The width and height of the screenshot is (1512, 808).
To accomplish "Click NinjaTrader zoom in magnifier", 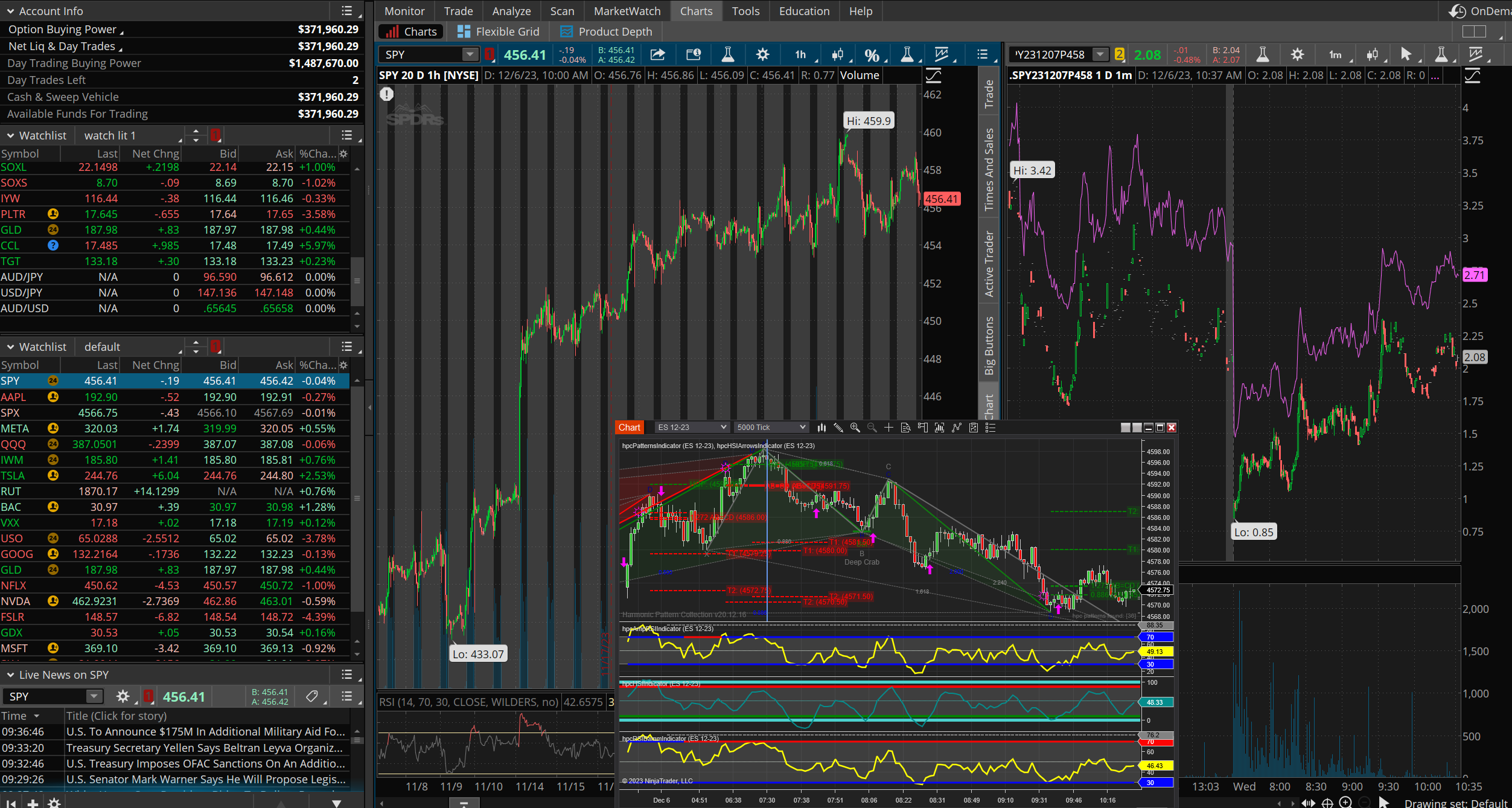I will pyautogui.click(x=855, y=428).
